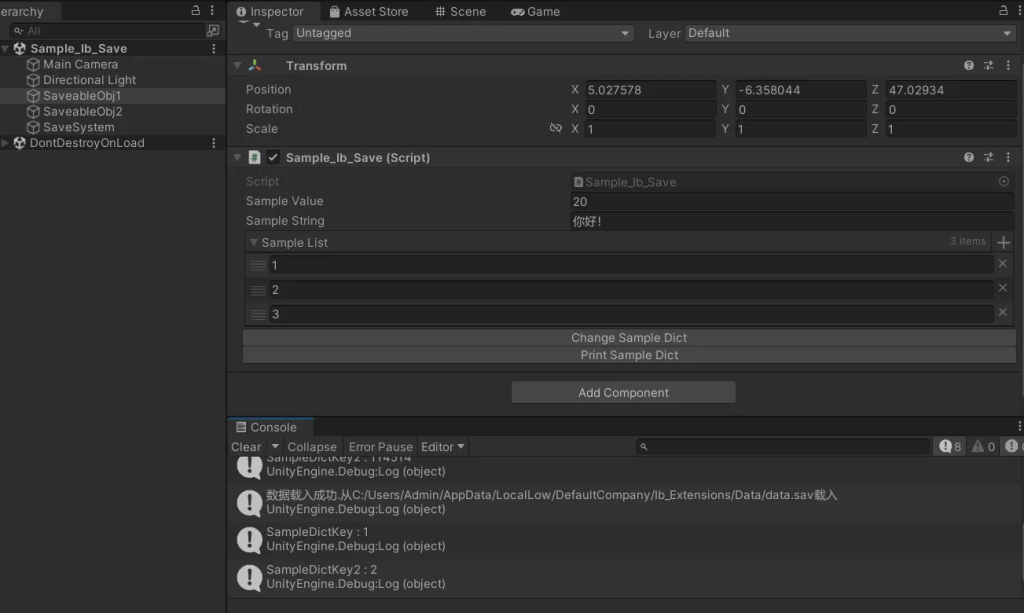Viewport: 1024px width, 613px height.
Task: Toggle constrained proportions link on Scale
Action: pyautogui.click(x=556, y=128)
